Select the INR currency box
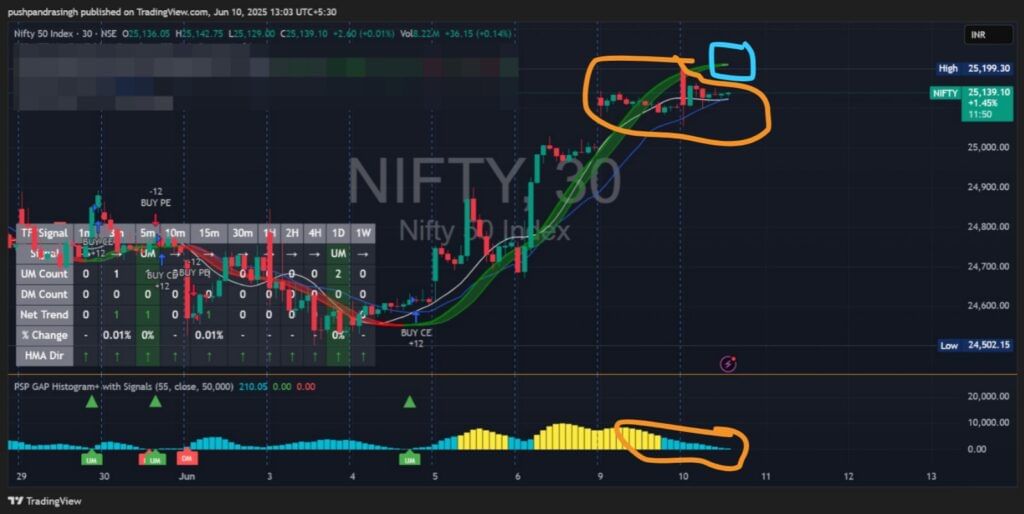Screen dimensions: 1024x514 pyautogui.click(x=989, y=35)
